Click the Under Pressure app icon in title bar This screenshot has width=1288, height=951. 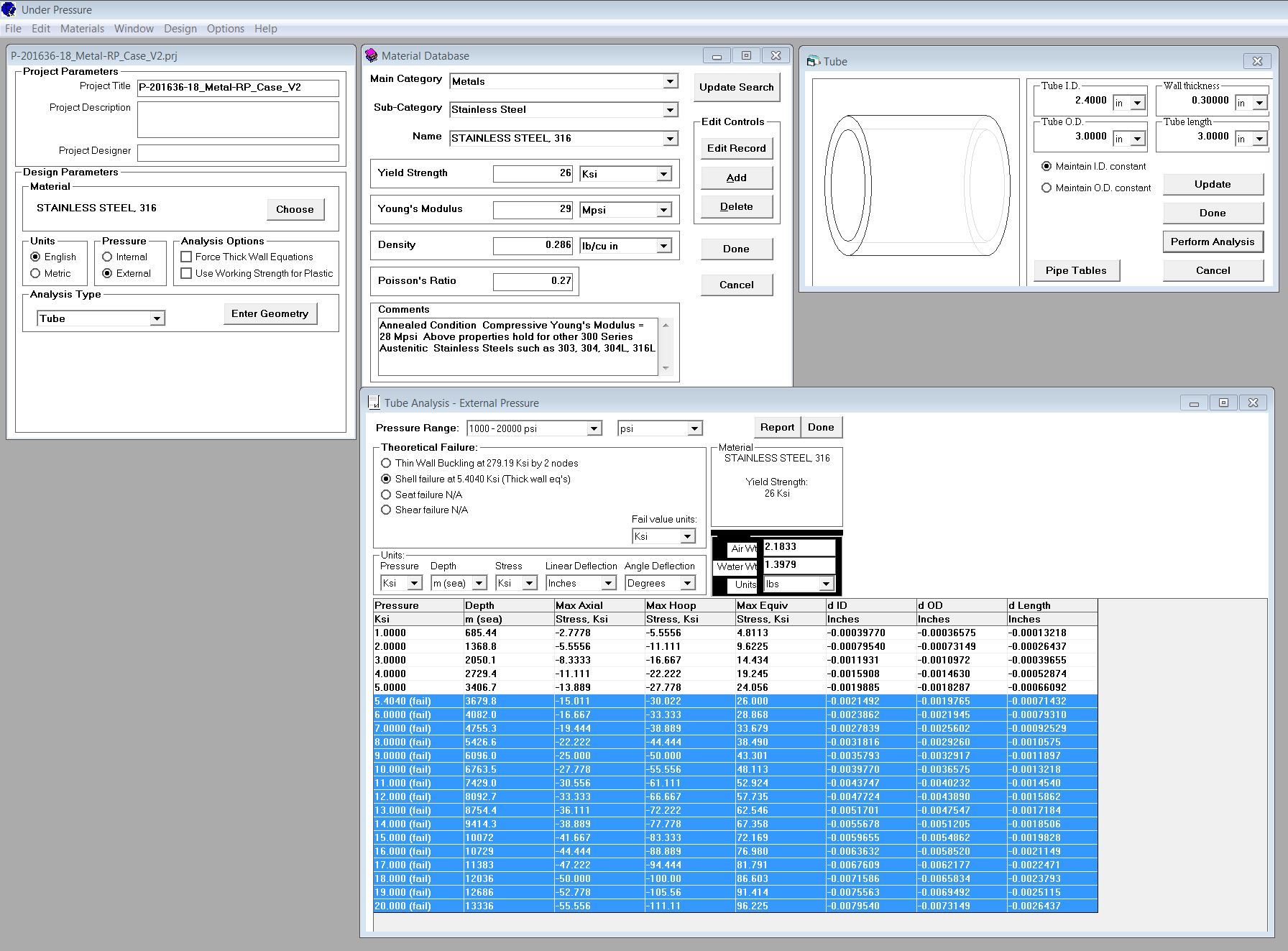(x=9, y=9)
